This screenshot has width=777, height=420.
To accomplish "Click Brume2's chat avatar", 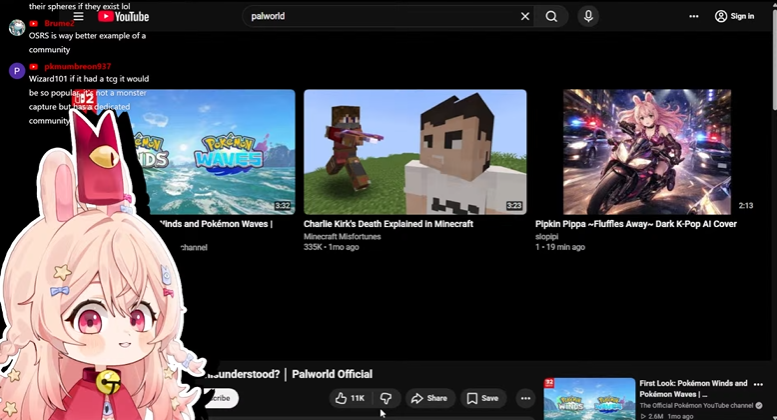I will pyautogui.click(x=17, y=28).
